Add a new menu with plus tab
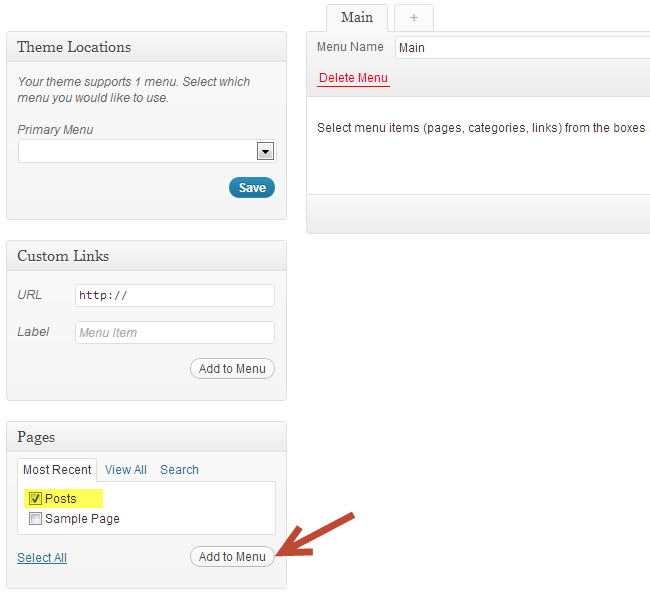The width and height of the screenshot is (650, 596). [414, 17]
